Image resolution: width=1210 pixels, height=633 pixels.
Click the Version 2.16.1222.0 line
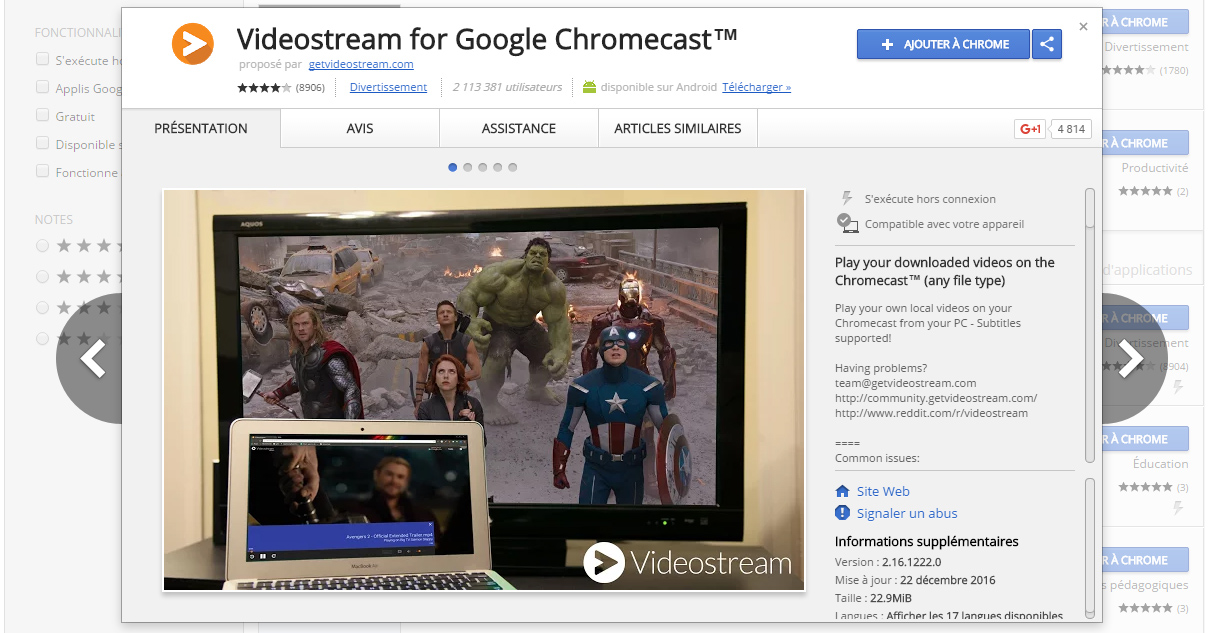888,562
